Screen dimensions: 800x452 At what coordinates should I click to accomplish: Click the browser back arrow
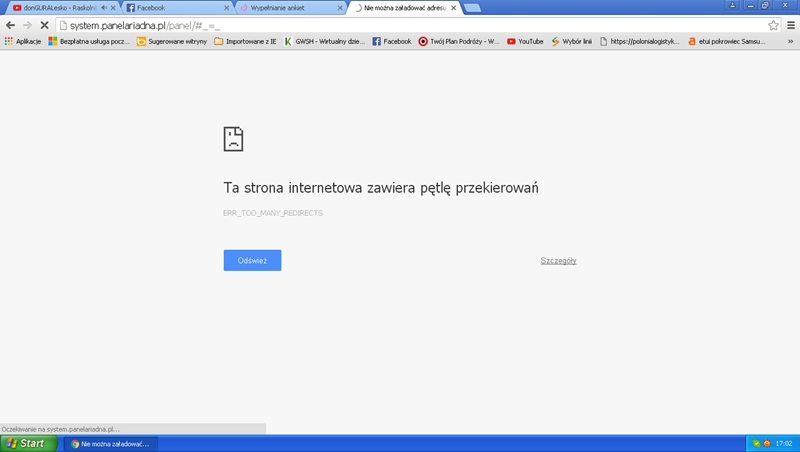tap(11, 25)
